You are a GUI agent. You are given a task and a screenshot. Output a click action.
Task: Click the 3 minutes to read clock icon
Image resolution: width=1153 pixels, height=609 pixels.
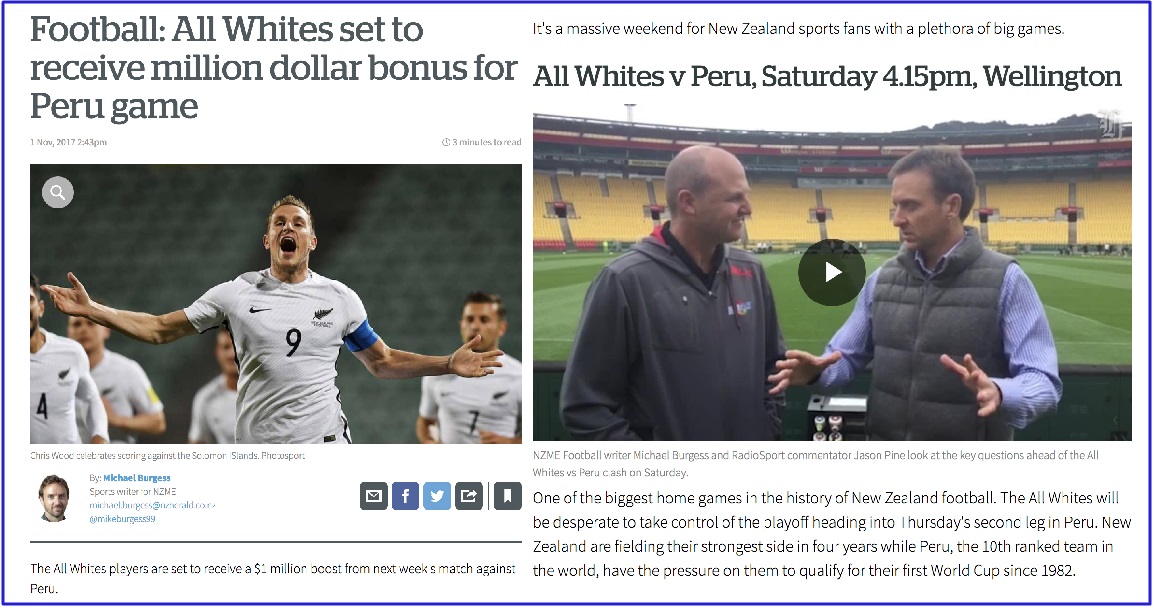coord(446,142)
